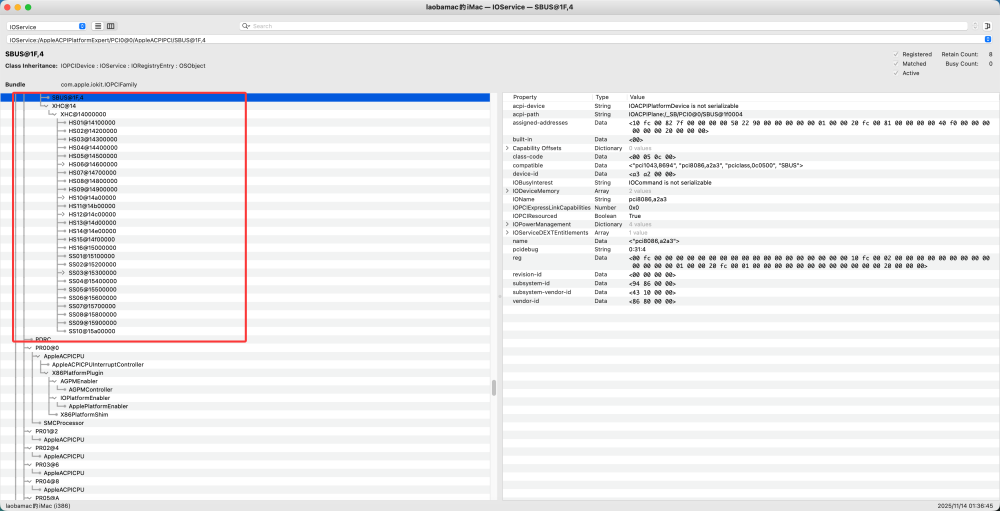Select the IOPCIResourced property row
Viewport: 1000px width, 511px height.
pyautogui.click(x=750, y=216)
